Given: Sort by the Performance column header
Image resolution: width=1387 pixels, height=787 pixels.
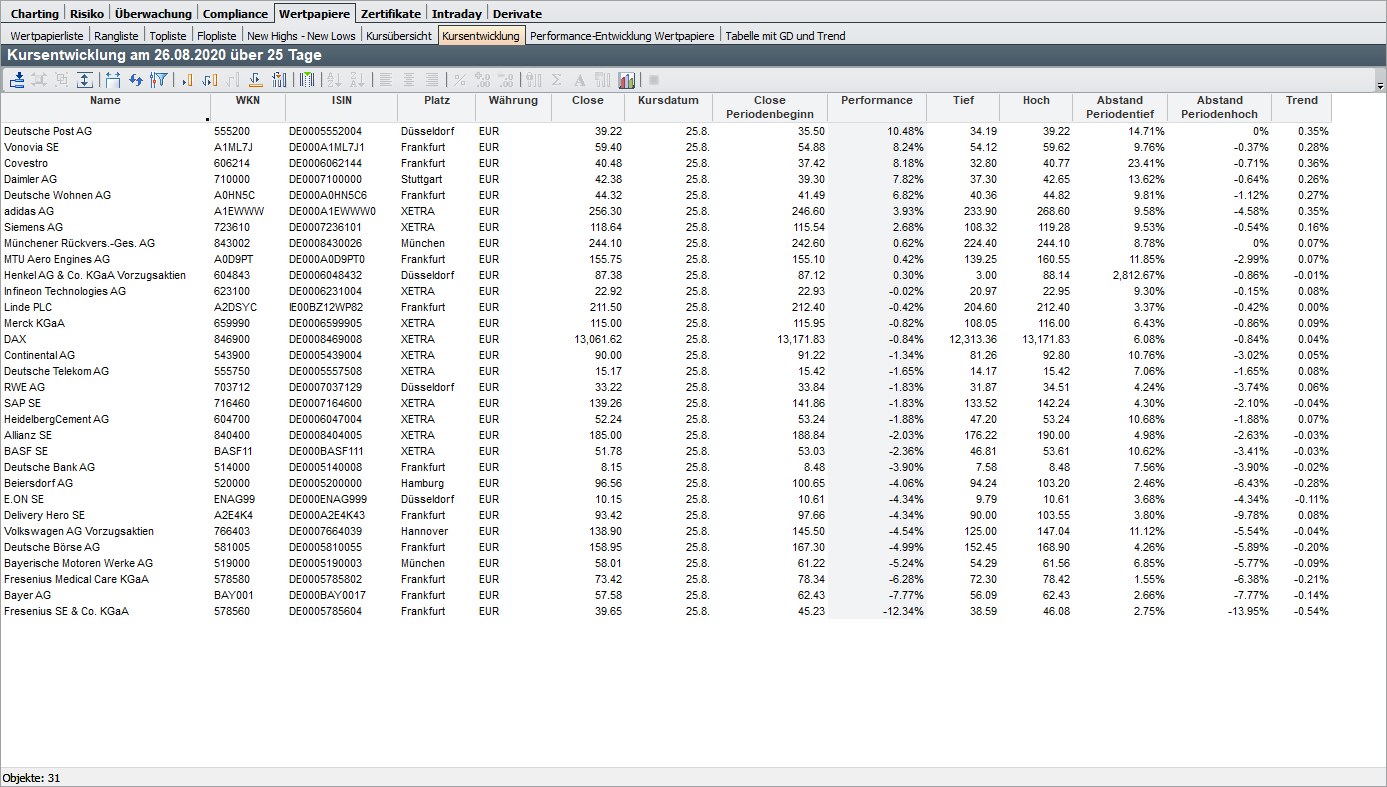Looking at the screenshot, I should (876, 100).
